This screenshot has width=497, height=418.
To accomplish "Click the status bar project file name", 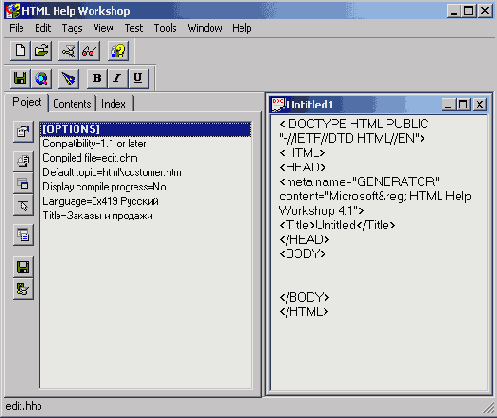I will tap(24, 406).
